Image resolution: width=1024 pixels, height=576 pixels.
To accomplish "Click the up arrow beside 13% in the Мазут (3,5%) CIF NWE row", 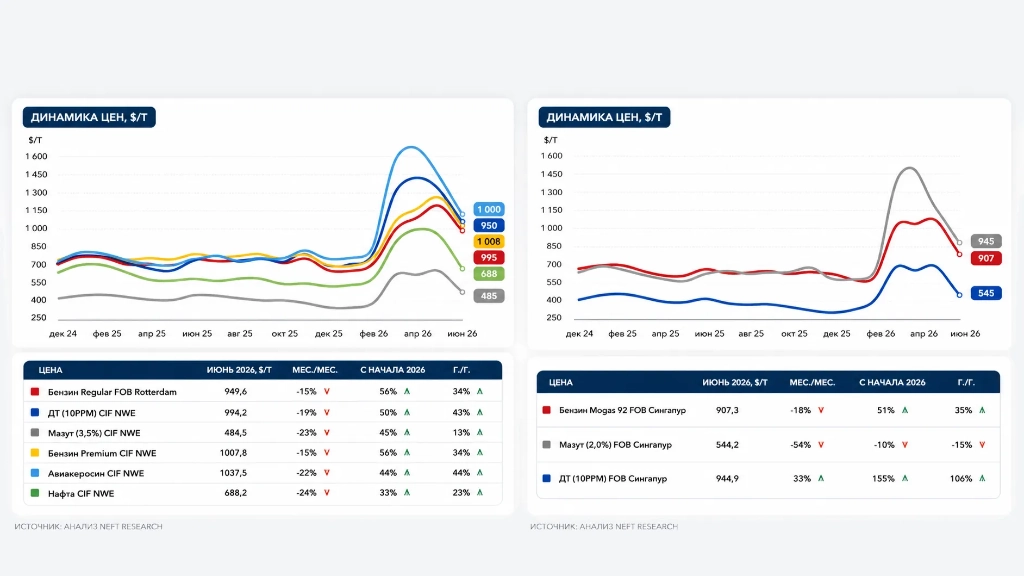I will click(x=479, y=433).
